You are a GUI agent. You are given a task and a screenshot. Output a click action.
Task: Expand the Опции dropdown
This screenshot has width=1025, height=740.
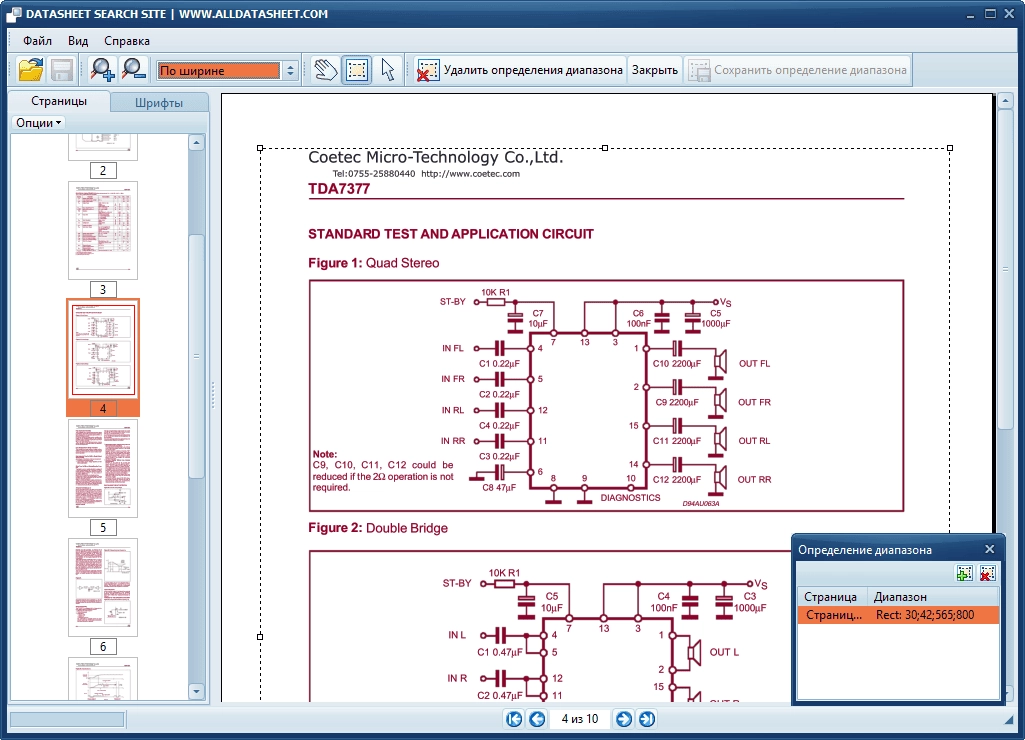click(x=39, y=123)
